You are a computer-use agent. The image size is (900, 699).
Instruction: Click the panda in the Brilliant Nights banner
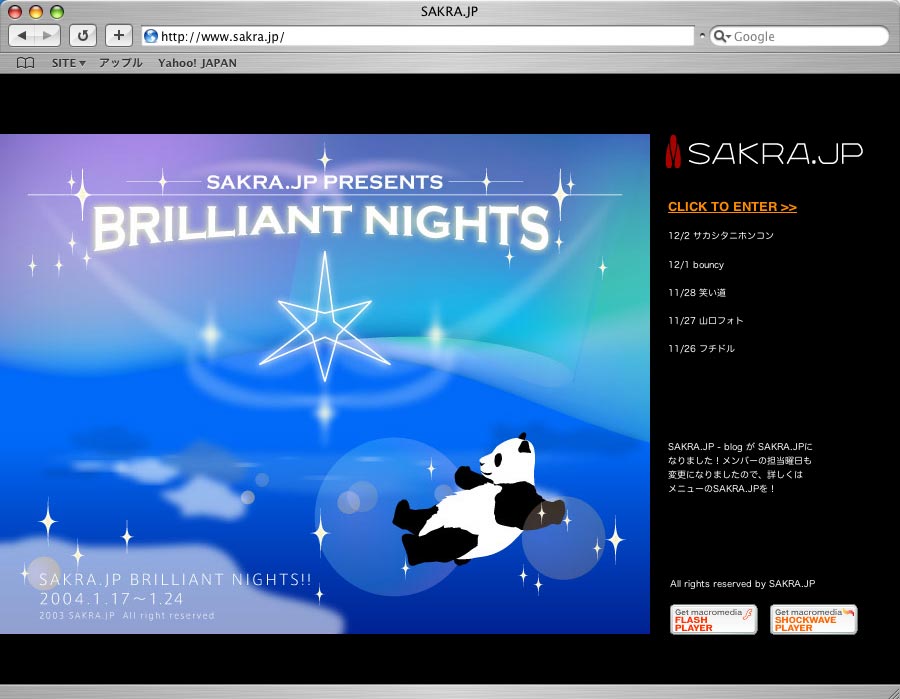coord(479,500)
